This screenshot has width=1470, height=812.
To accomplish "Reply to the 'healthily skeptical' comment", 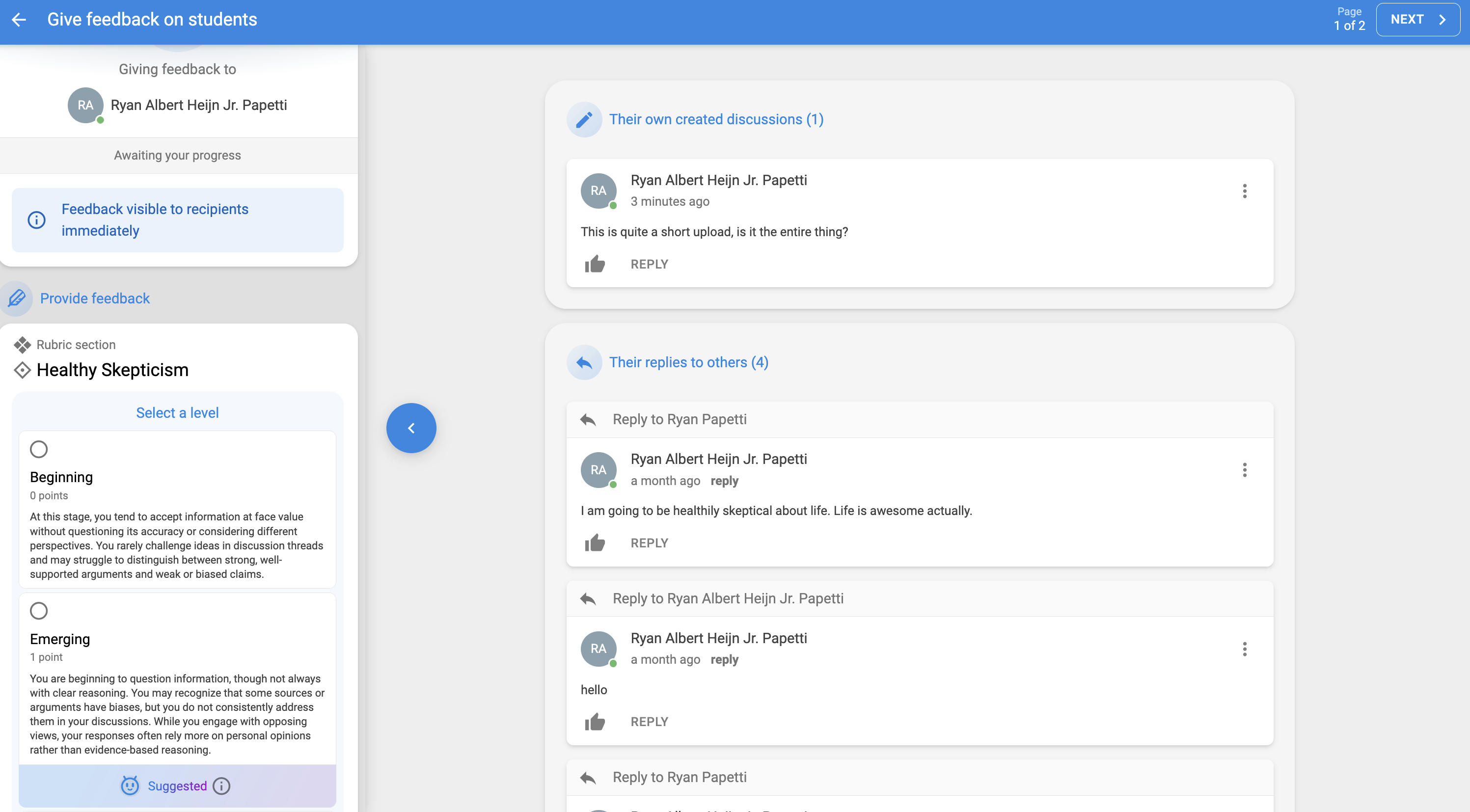I will coord(649,542).
